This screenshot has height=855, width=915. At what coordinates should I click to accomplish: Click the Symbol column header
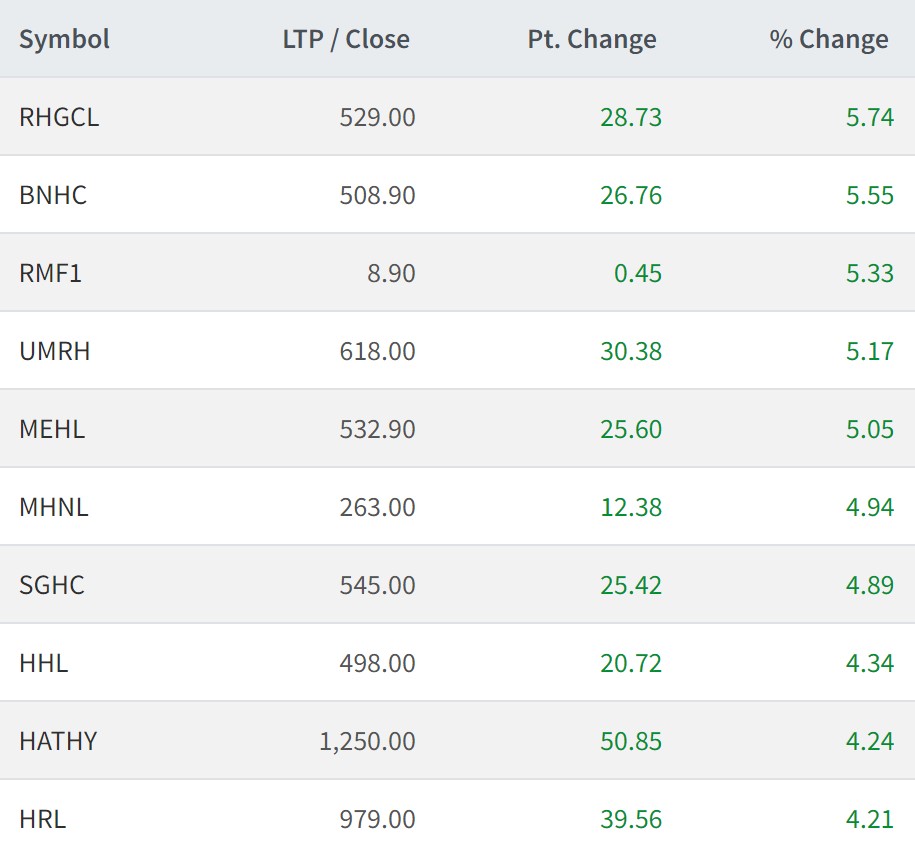point(64,39)
